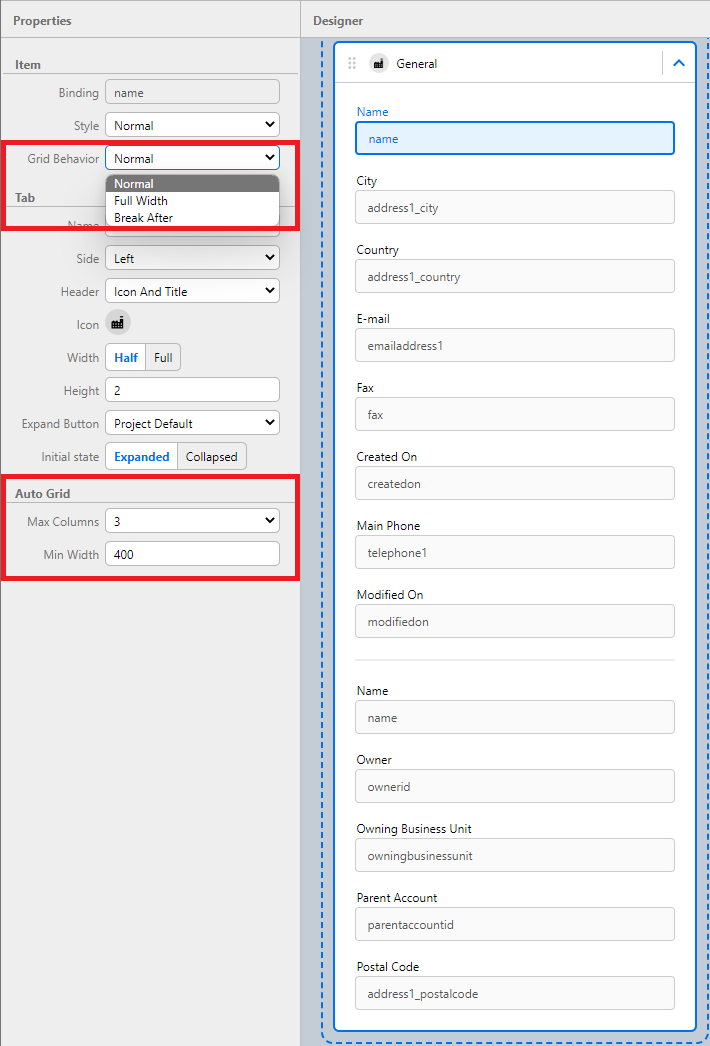The width and height of the screenshot is (710, 1046).
Task: Click the Height input field
Action: 192,390
